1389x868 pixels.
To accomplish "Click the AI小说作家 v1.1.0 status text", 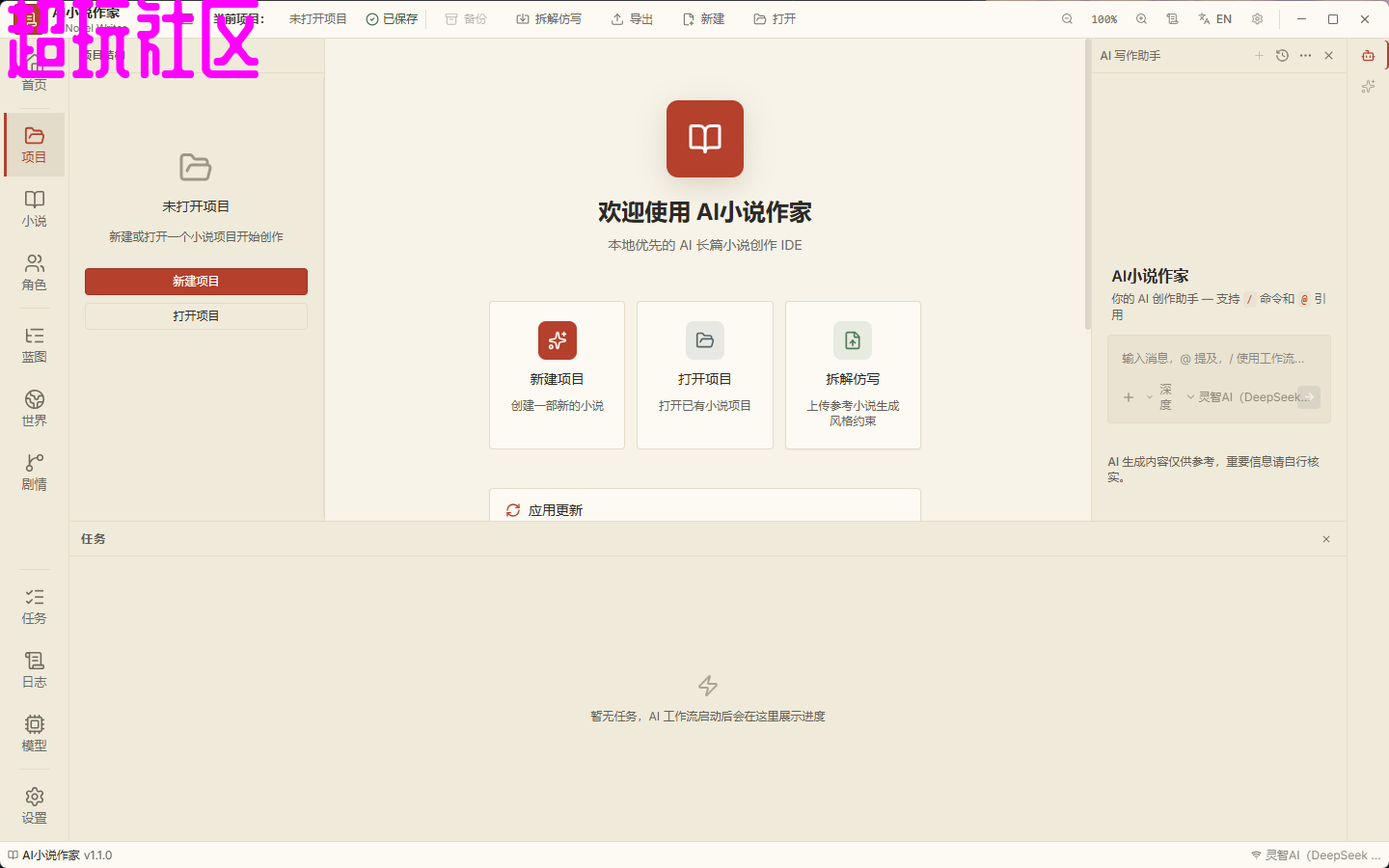I will coord(60,855).
